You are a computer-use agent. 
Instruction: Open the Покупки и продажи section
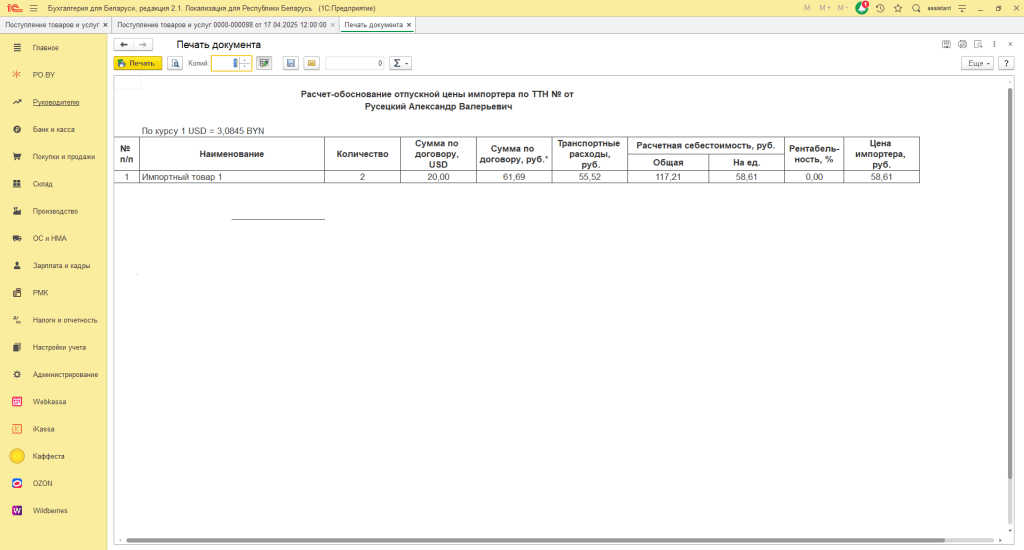click(x=64, y=157)
